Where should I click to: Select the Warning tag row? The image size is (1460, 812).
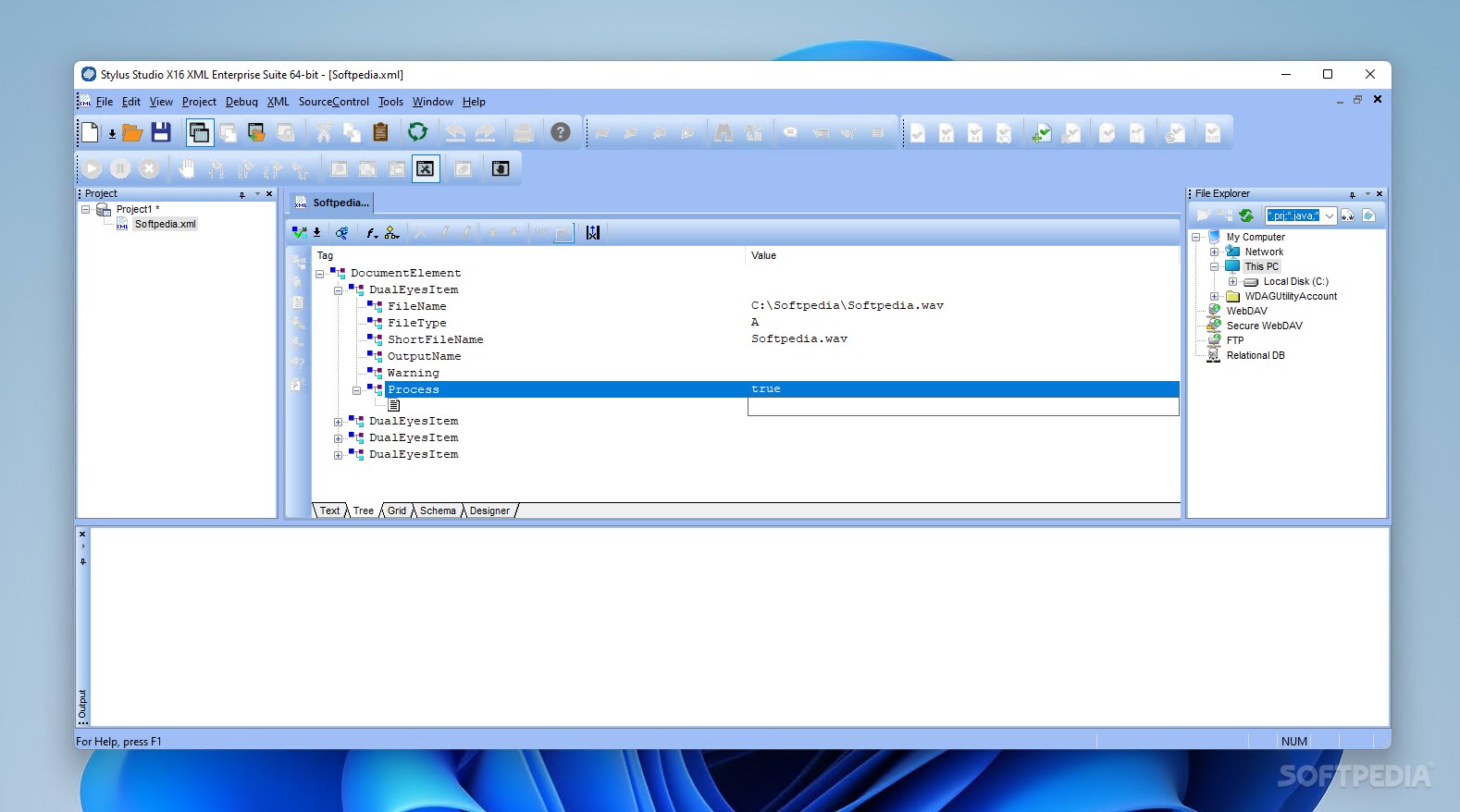pos(414,373)
